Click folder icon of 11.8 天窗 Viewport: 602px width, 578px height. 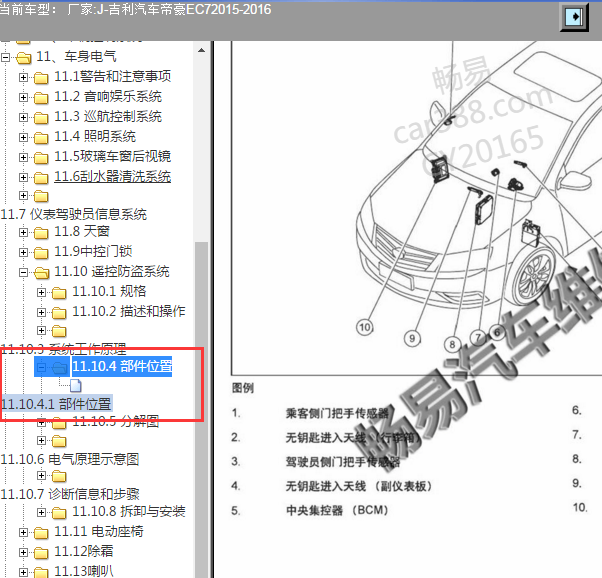[x=41, y=233]
